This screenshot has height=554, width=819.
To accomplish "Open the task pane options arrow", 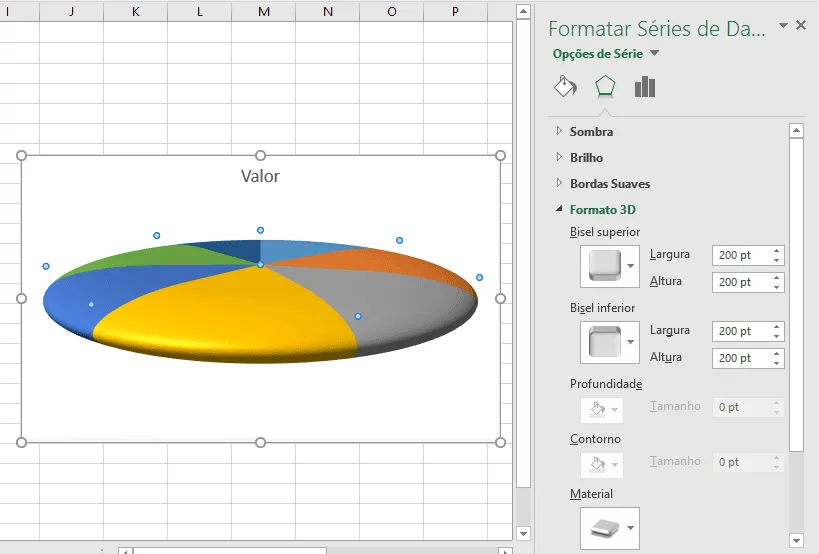I will pyautogui.click(x=783, y=25).
